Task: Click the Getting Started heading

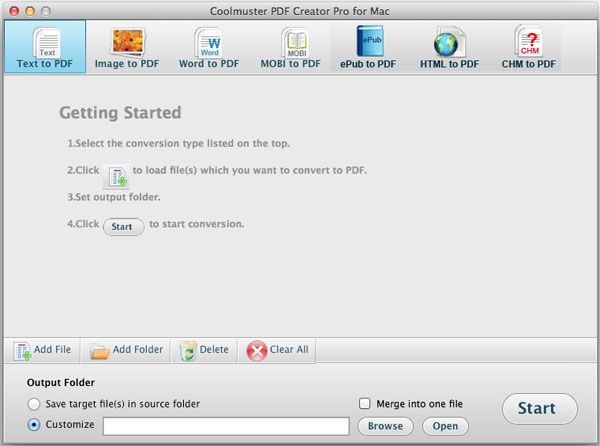Action: pos(121,113)
